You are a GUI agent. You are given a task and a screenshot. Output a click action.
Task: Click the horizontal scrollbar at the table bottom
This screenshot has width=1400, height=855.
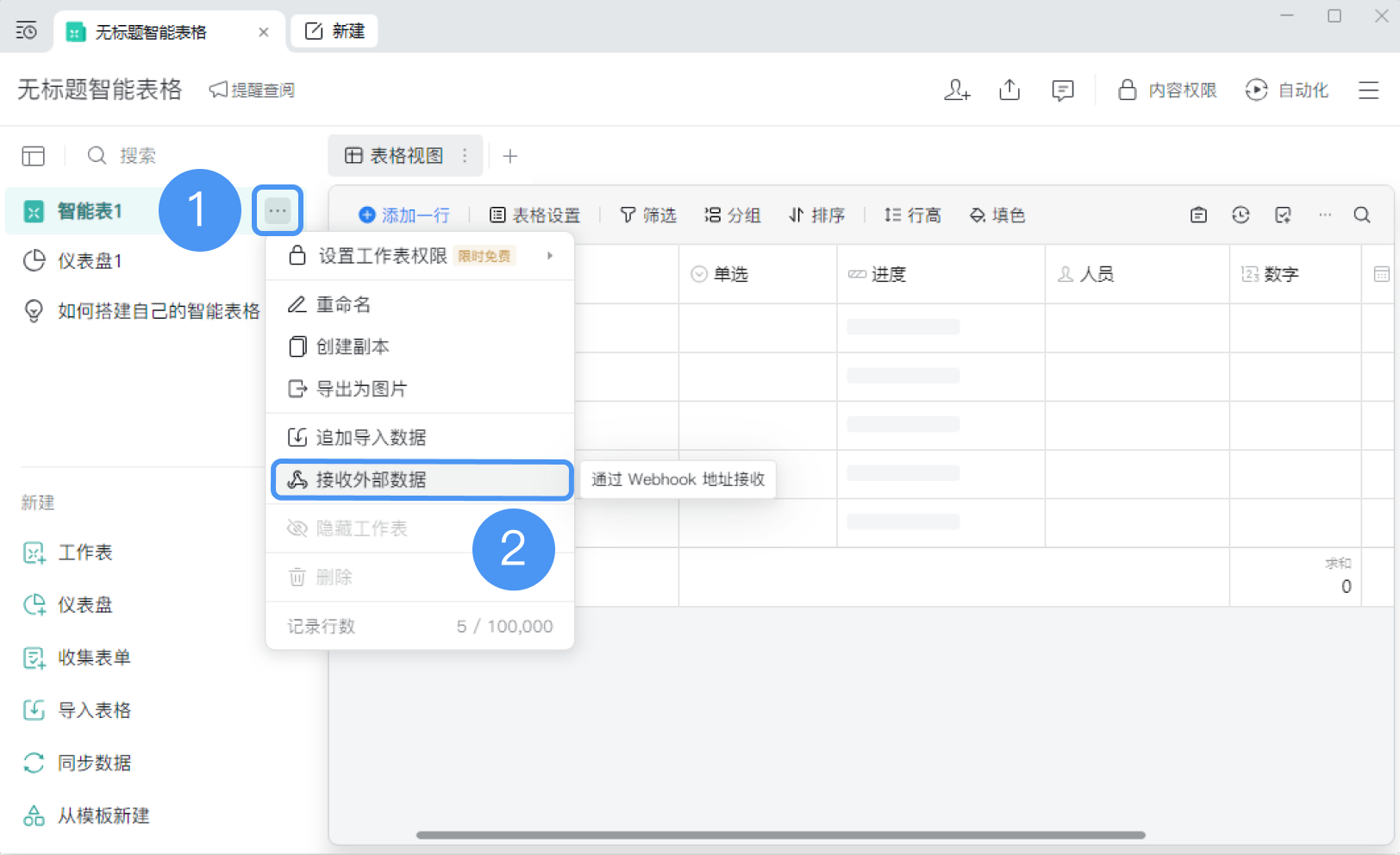781,834
